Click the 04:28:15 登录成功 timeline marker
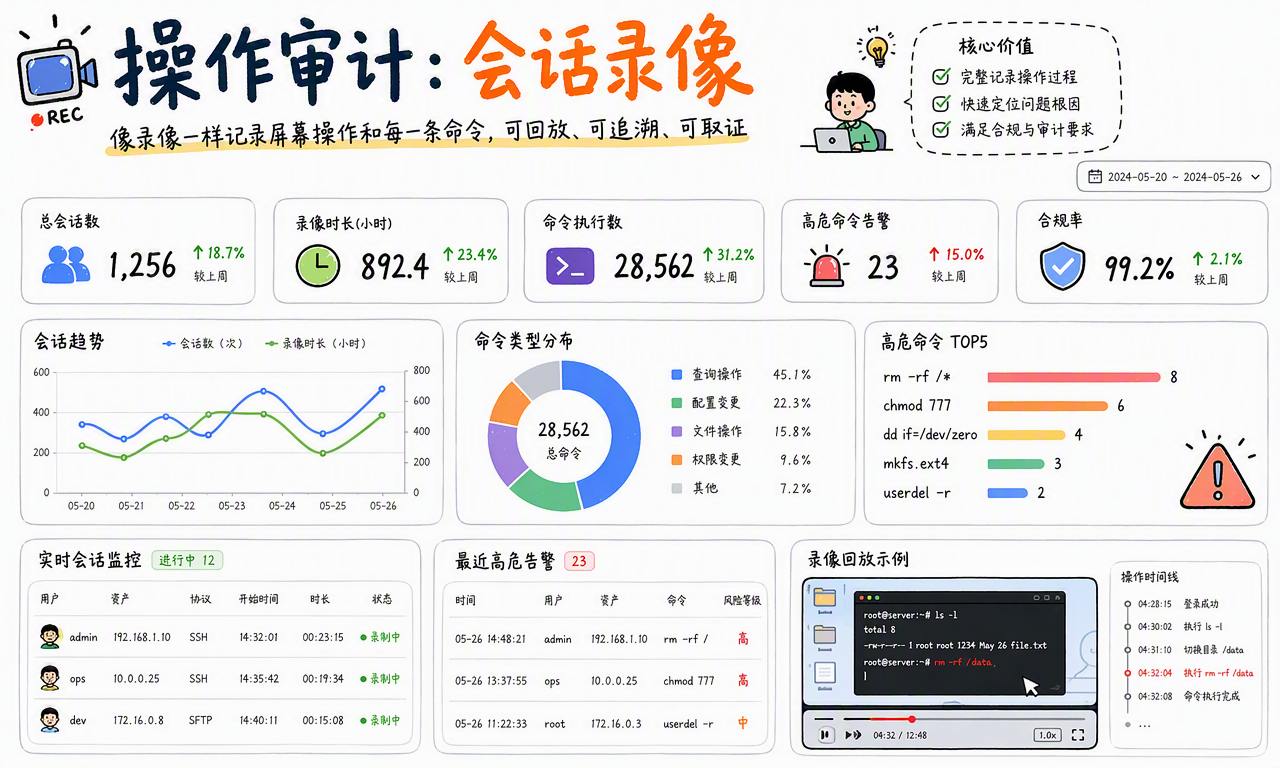Viewport: 1280px width, 768px height. (x=1127, y=604)
